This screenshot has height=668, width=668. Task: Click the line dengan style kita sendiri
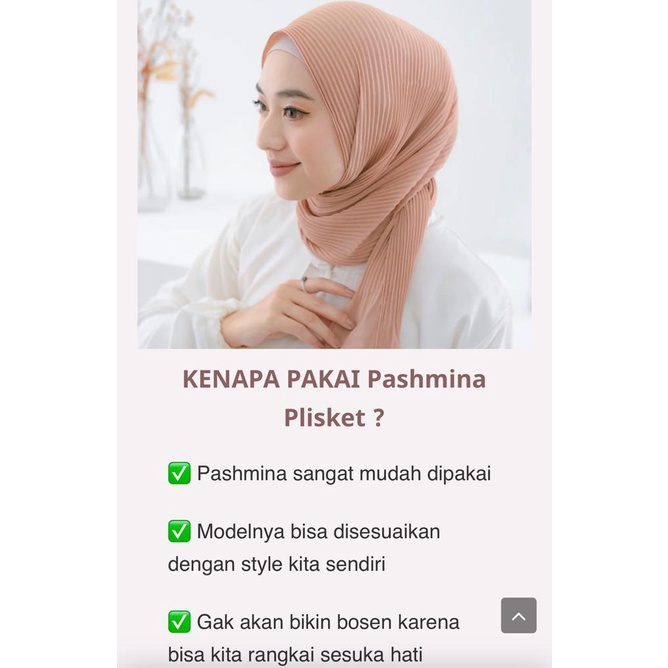(276, 564)
